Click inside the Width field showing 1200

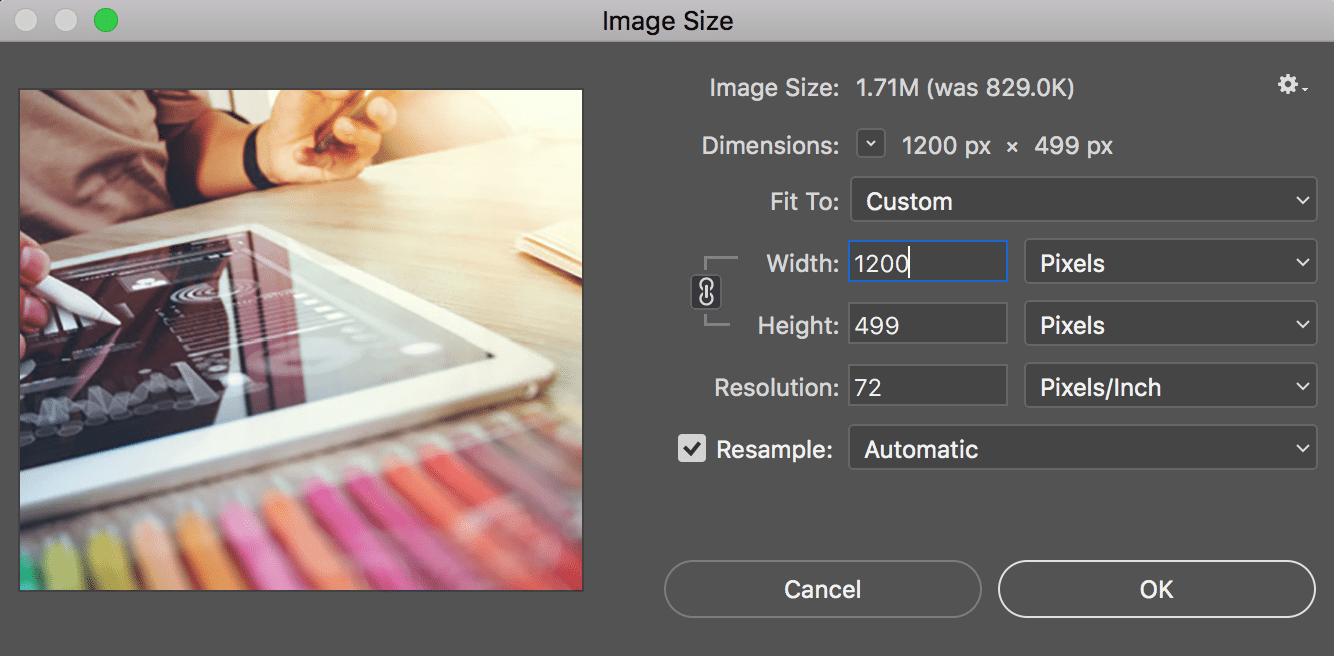pos(925,261)
